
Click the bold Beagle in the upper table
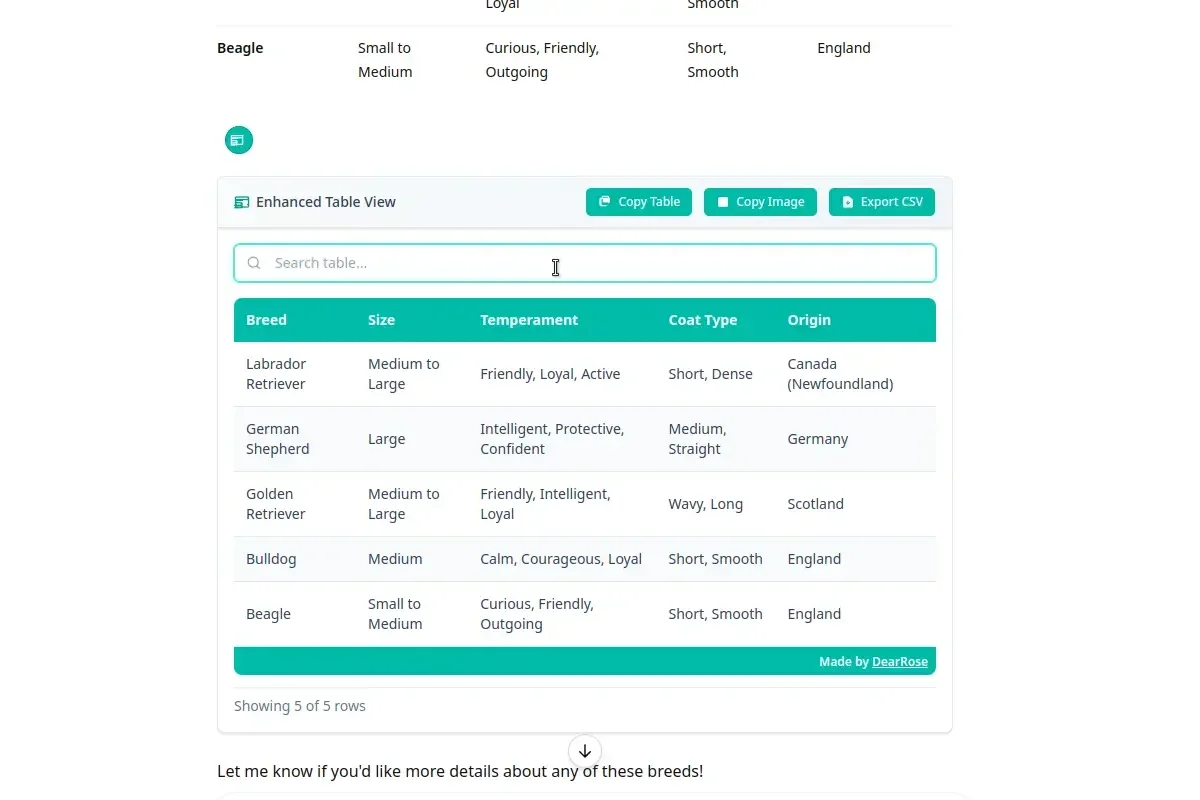pyautogui.click(x=240, y=48)
